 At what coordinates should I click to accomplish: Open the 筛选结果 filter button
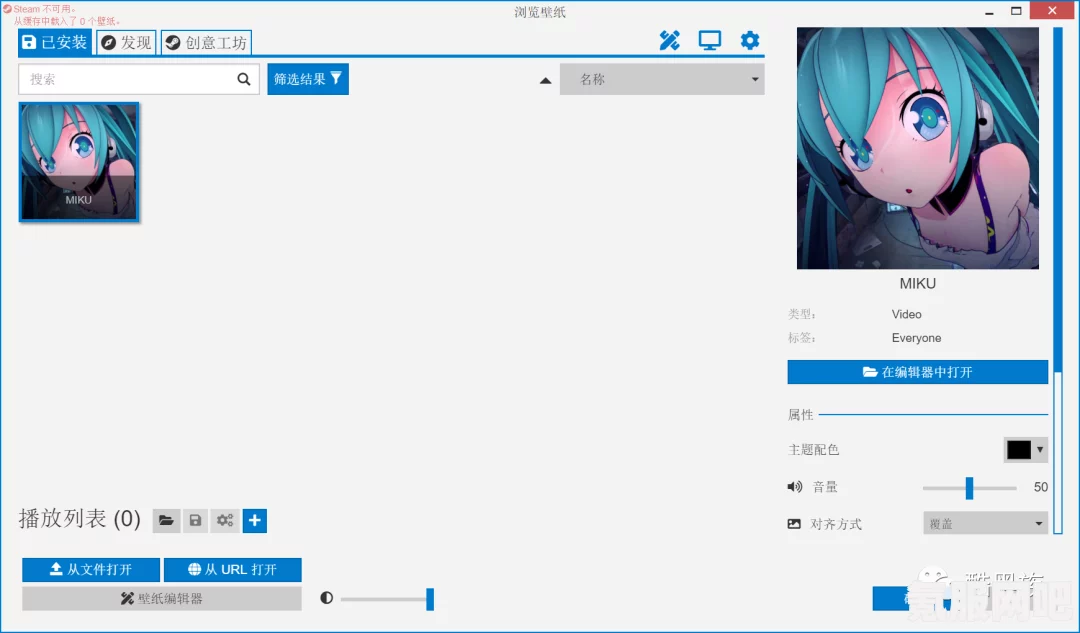pos(308,79)
